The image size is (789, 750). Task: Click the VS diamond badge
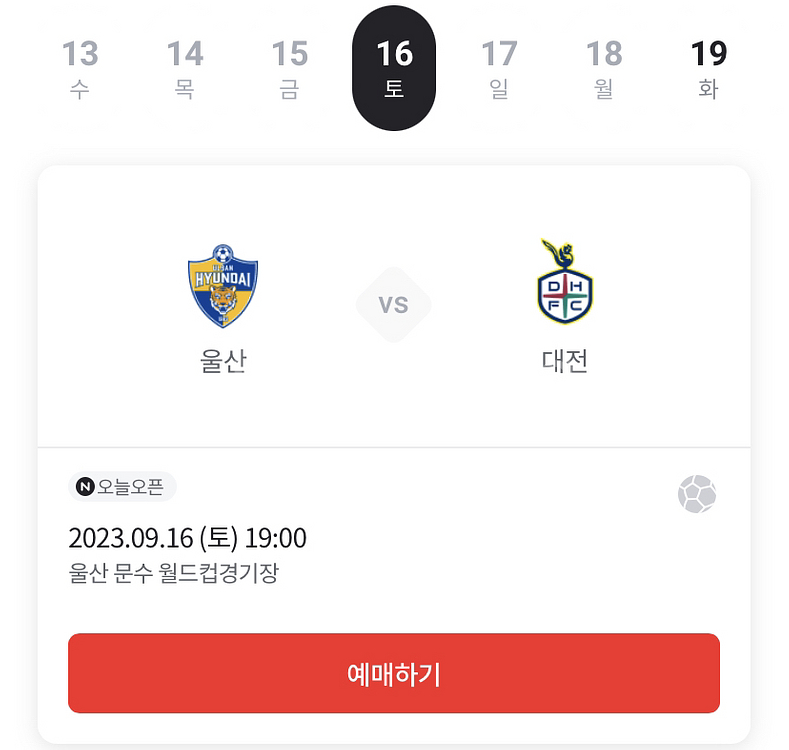[x=393, y=305]
